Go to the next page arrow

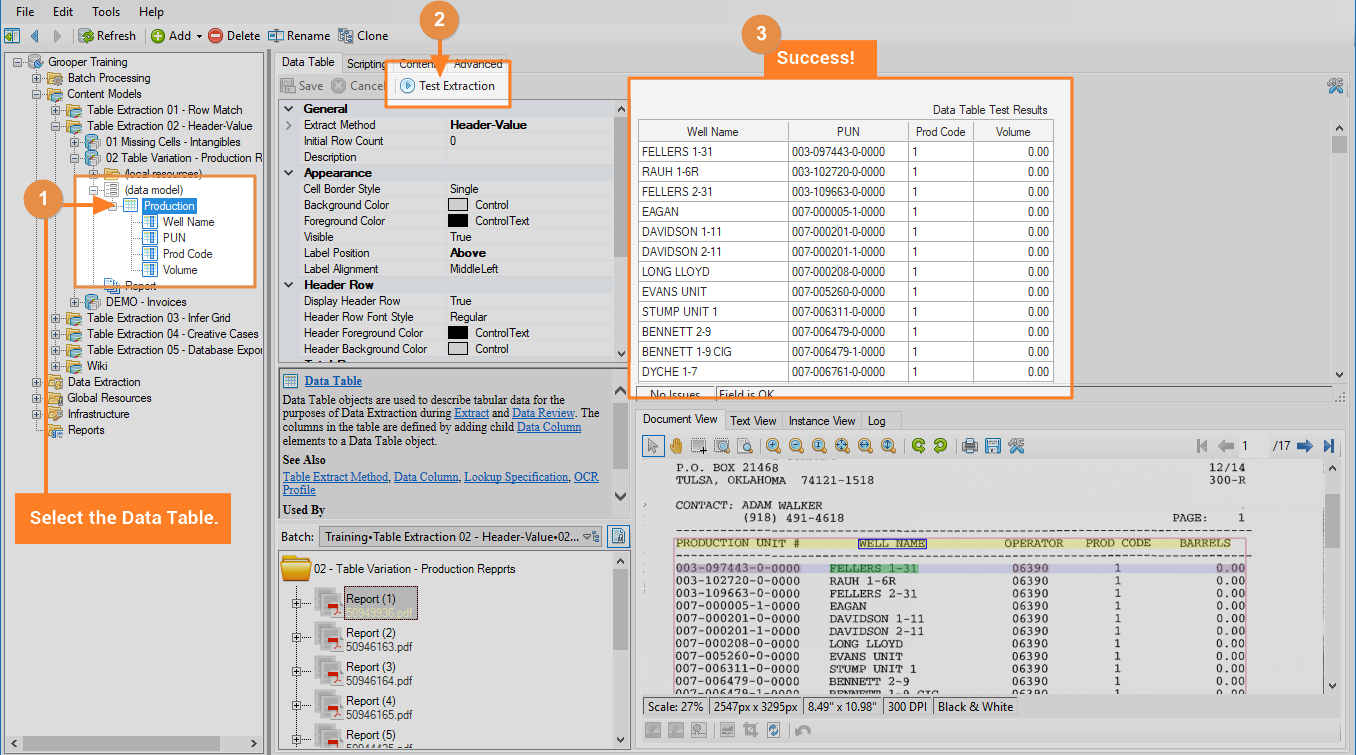(1305, 446)
